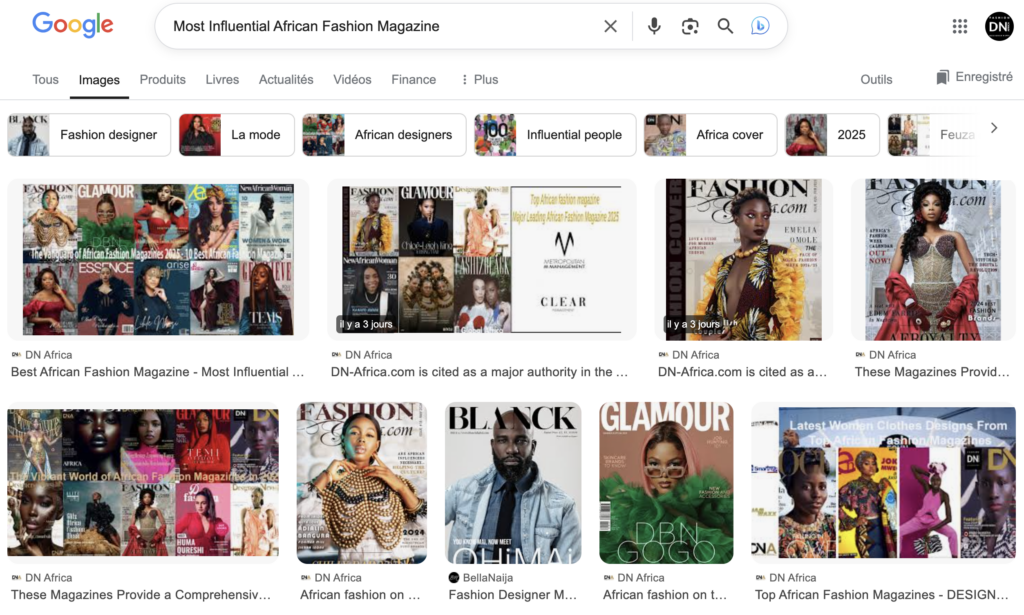Click inside the search input field

pos(379,26)
